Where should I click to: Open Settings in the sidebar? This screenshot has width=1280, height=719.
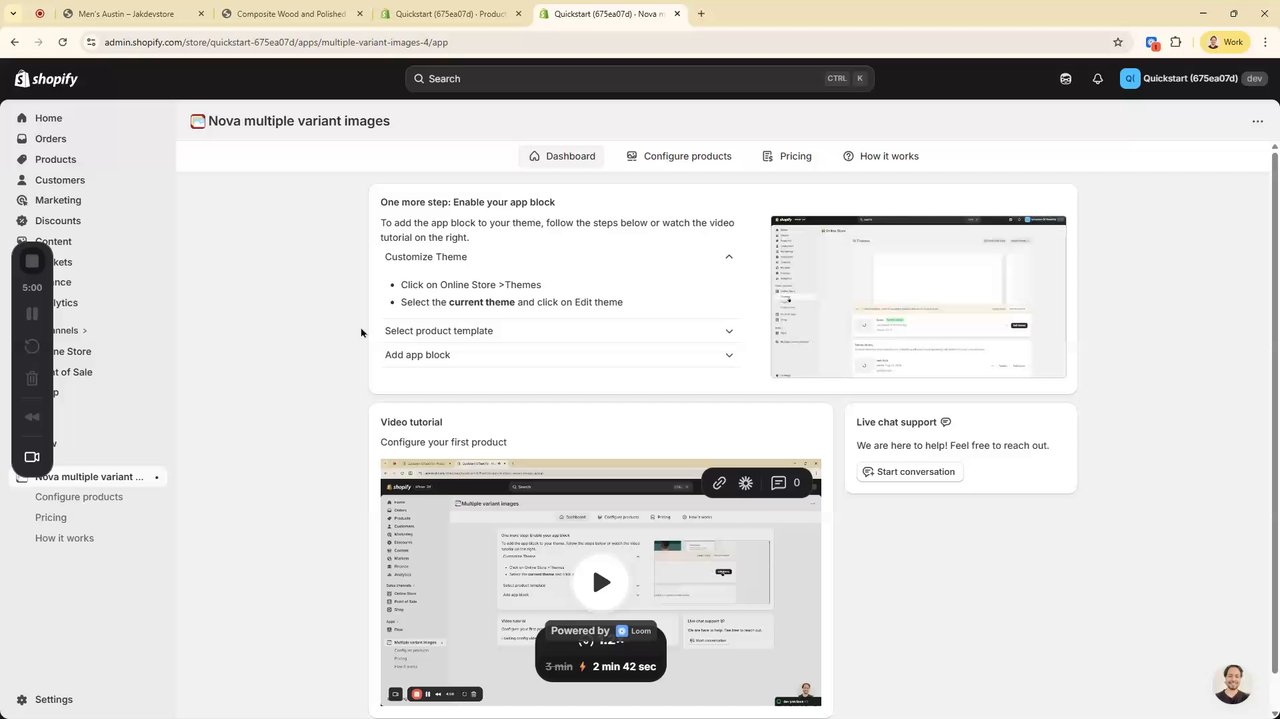tap(53, 700)
